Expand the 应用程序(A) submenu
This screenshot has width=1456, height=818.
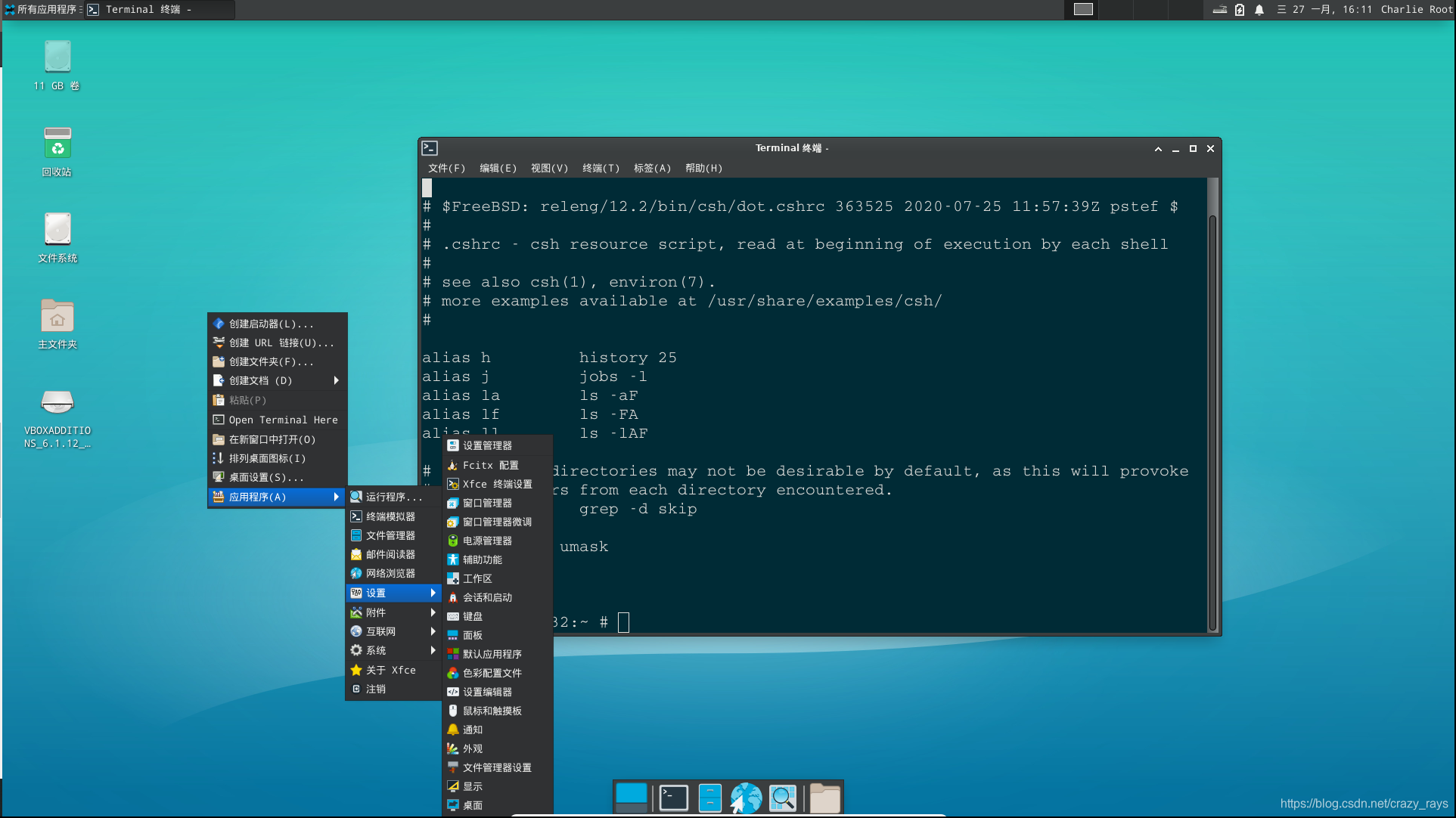pos(278,497)
